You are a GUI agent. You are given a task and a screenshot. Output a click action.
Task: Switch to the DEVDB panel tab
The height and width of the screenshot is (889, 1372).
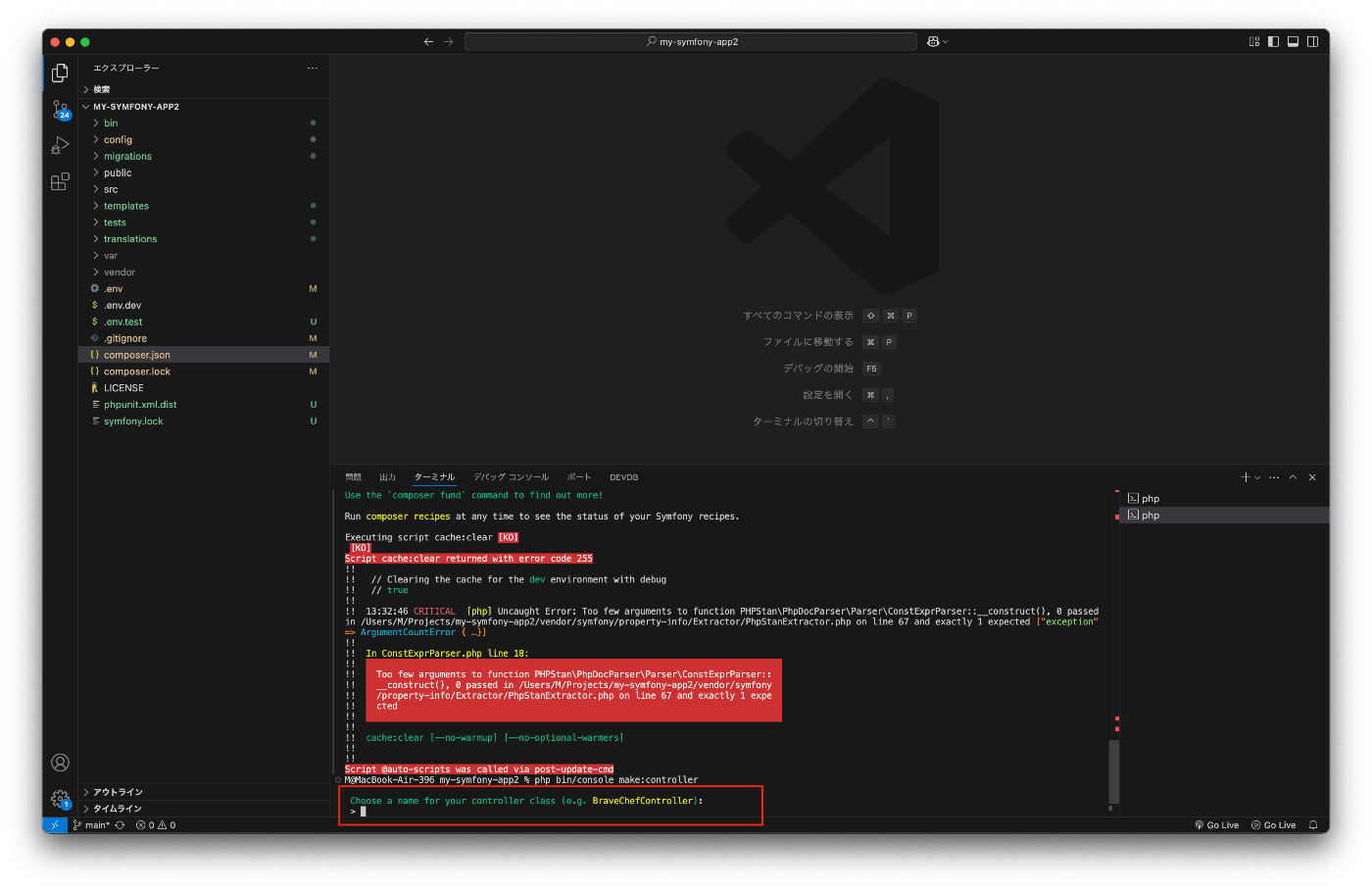624,477
